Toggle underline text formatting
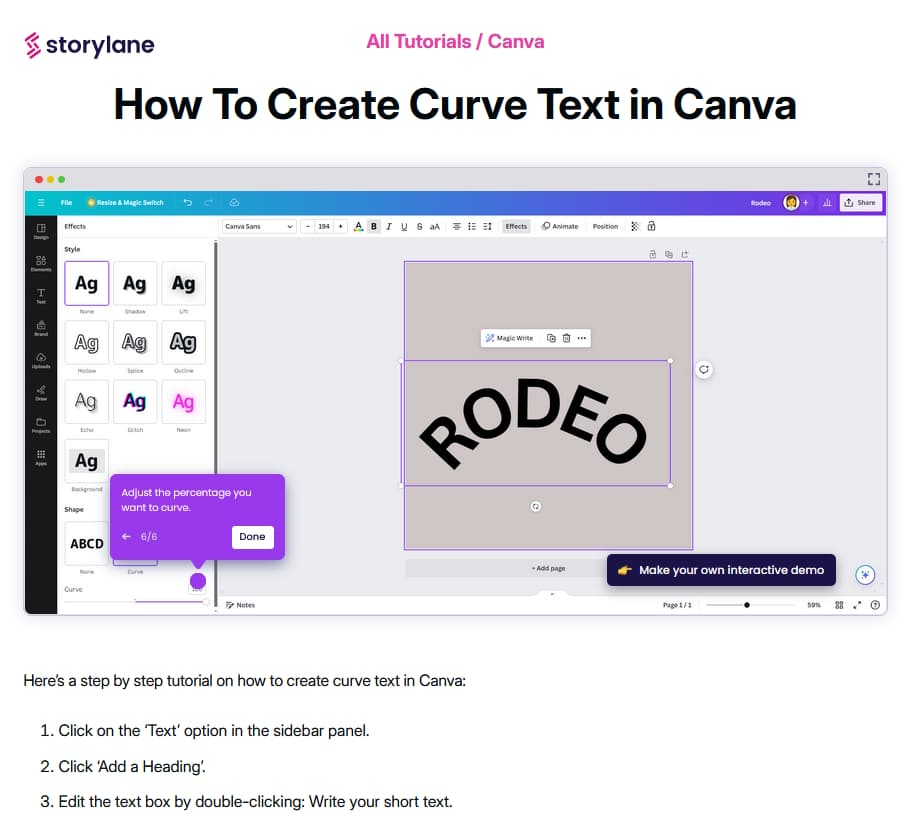The image size is (906, 814). pyautogui.click(x=404, y=226)
